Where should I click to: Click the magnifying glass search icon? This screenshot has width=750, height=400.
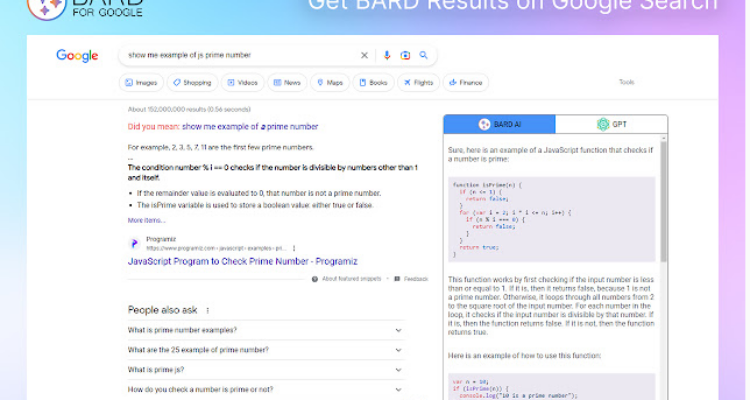click(424, 56)
